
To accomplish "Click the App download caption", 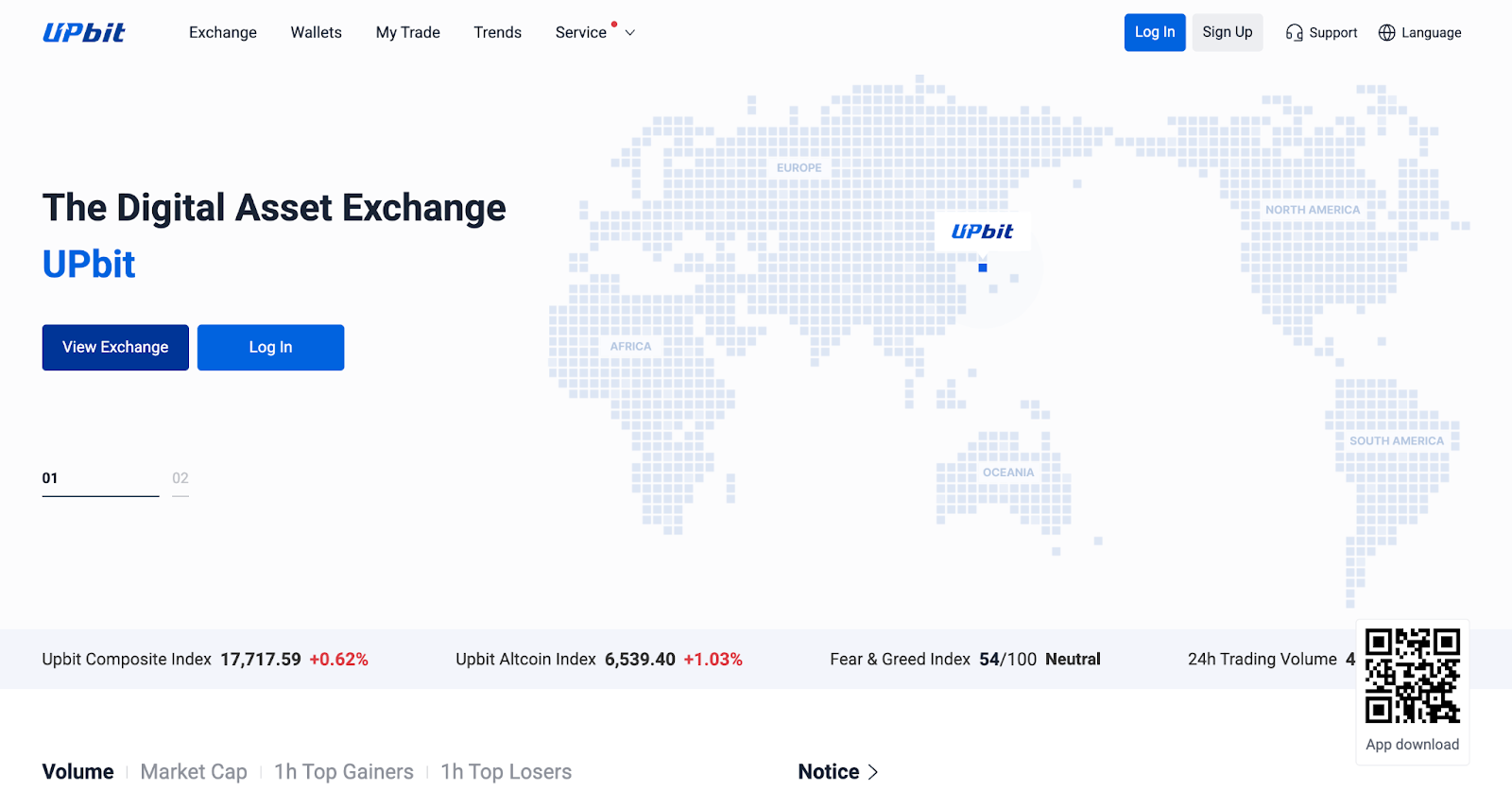I will 1413,745.
